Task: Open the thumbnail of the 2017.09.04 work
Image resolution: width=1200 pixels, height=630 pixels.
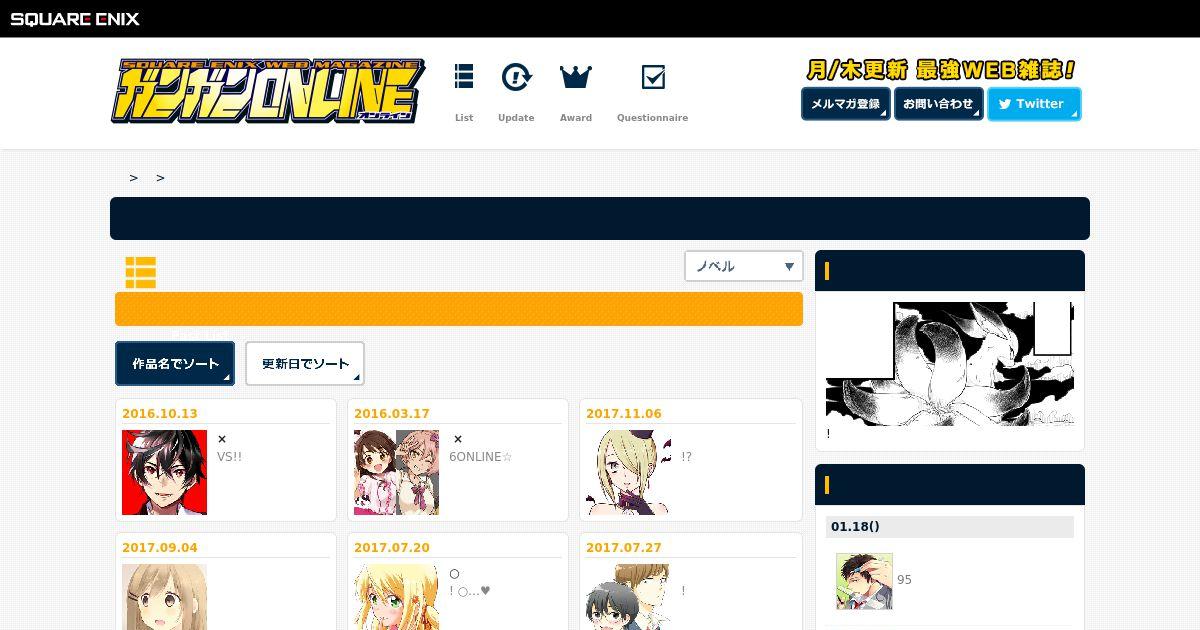Action: click(x=164, y=597)
